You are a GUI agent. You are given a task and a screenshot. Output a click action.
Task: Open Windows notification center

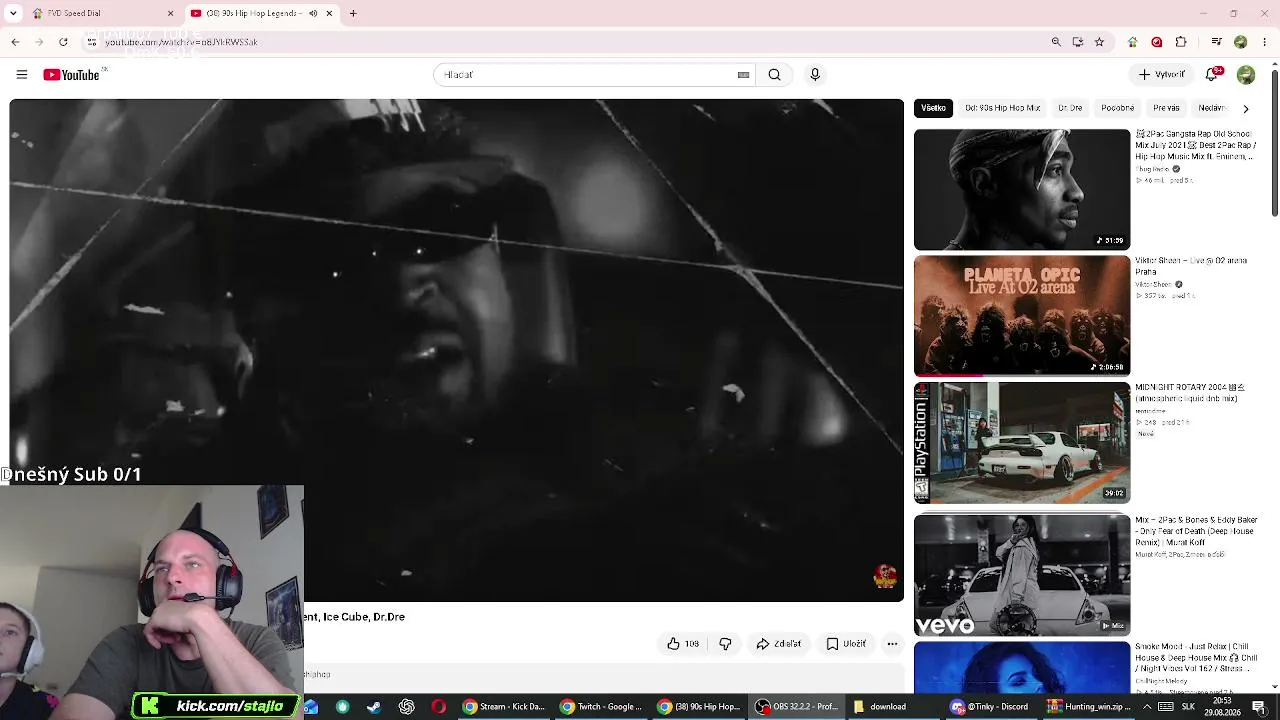tap(1259, 707)
